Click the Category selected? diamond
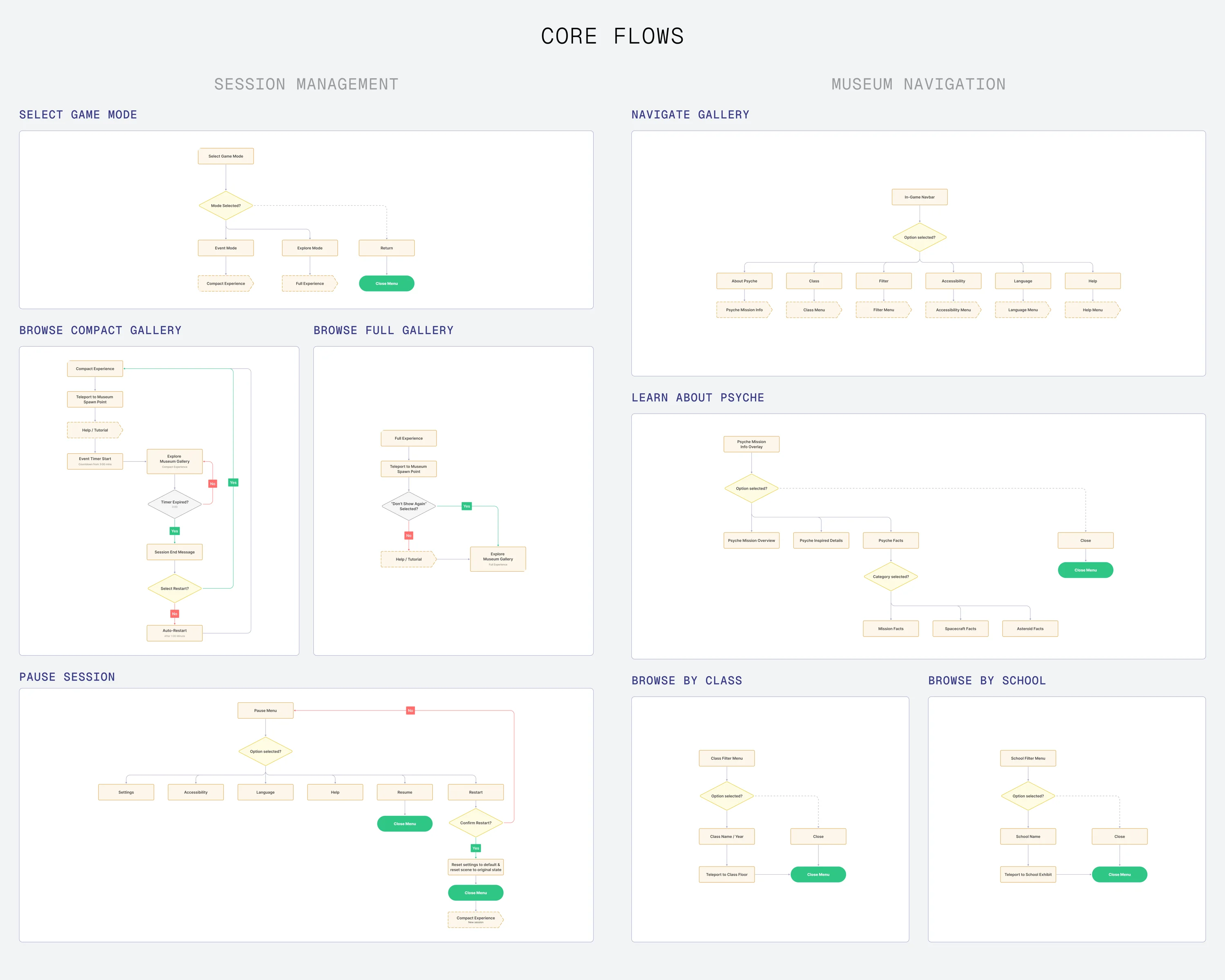The height and width of the screenshot is (980, 1225). click(890, 577)
